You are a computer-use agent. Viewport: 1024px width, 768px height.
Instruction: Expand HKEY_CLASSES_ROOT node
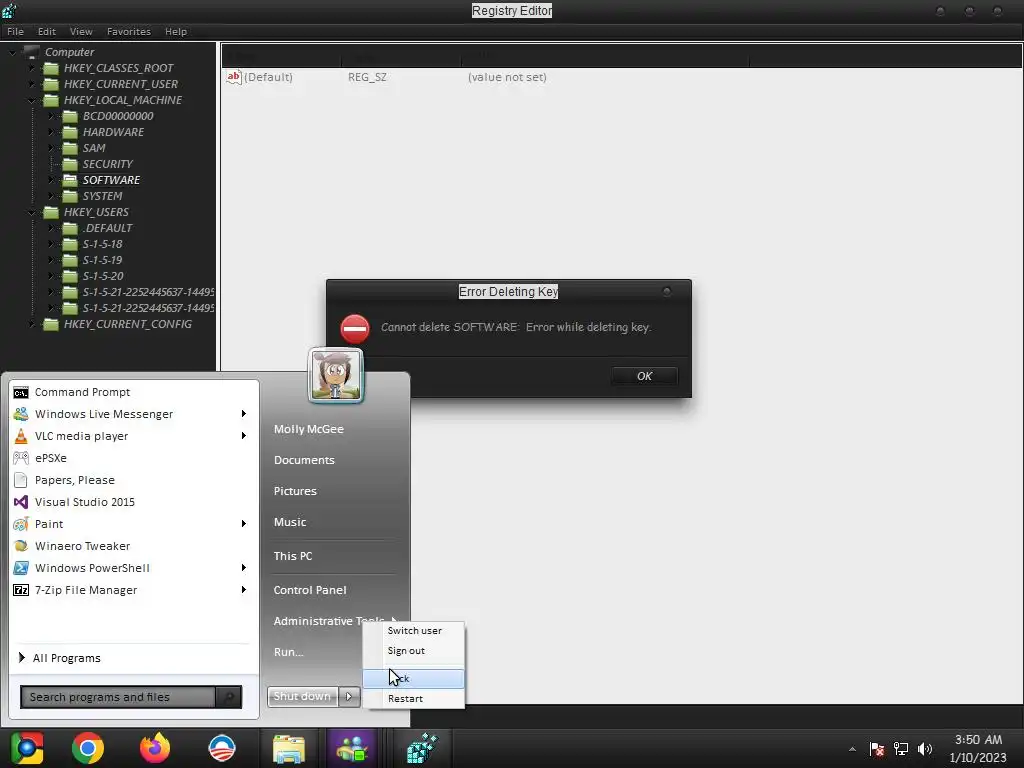(x=31, y=68)
